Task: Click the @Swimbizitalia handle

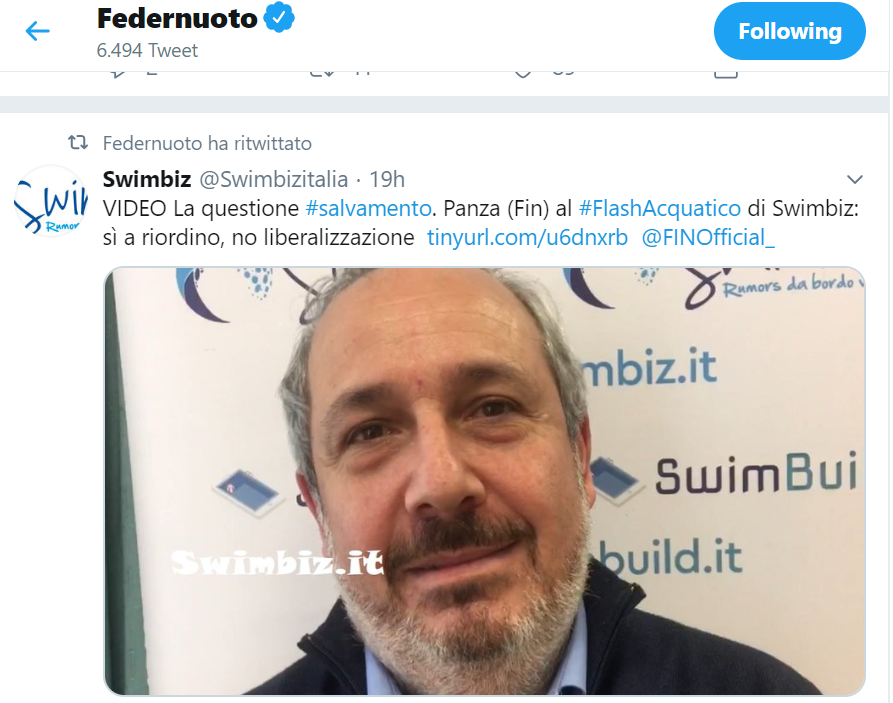Action: [x=273, y=179]
